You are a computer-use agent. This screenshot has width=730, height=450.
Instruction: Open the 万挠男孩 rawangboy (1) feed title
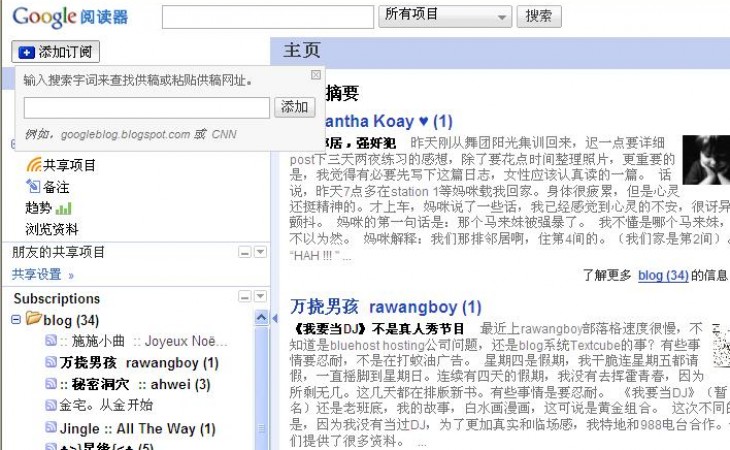(385, 307)
